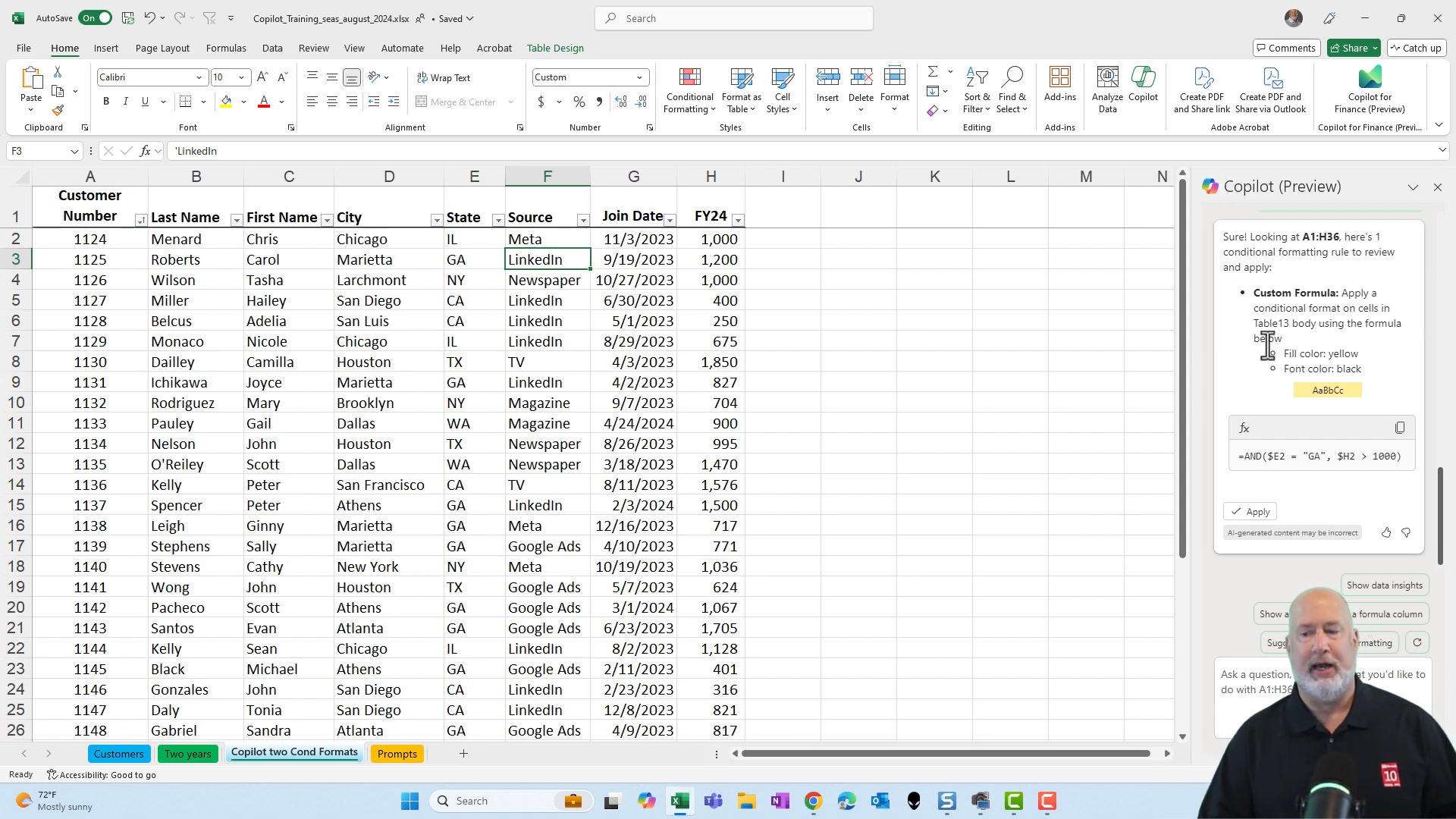Screen dimensions: 1456x819
Task: Open the Conditional Formatting gallery
Action: pyautogui.click(x=689, y=89)
